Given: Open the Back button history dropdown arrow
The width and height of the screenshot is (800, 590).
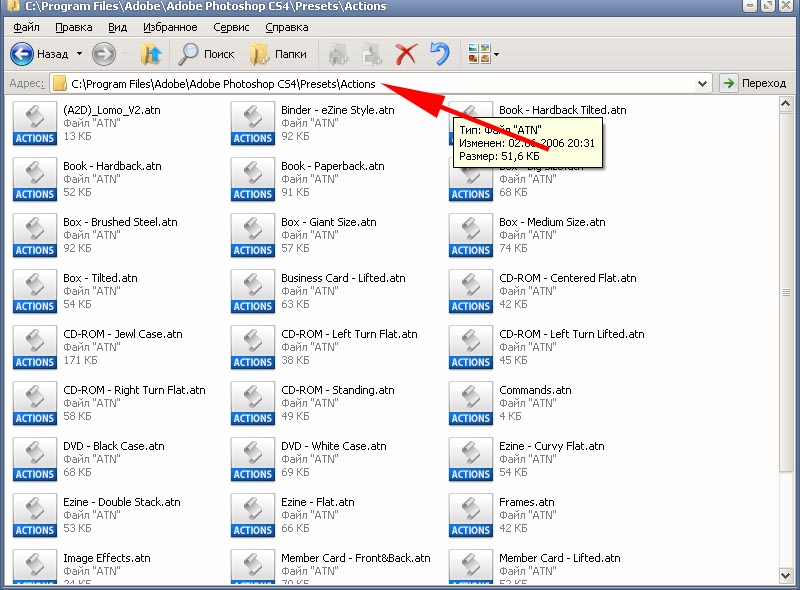Looking at the screenshot, I should [80, 54].
